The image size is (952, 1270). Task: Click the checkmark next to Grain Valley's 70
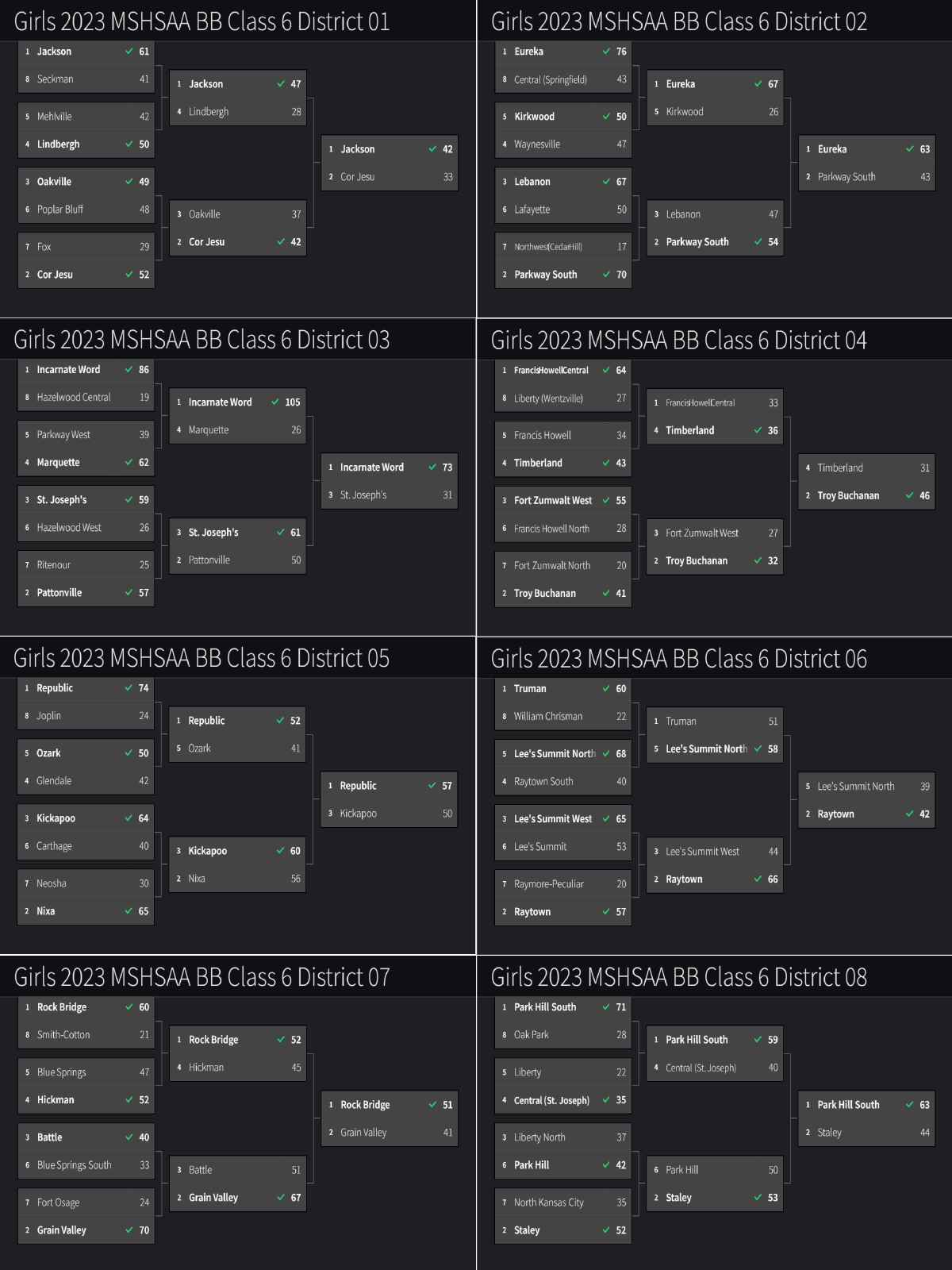pyautogui.click(x=129, y=1230)
